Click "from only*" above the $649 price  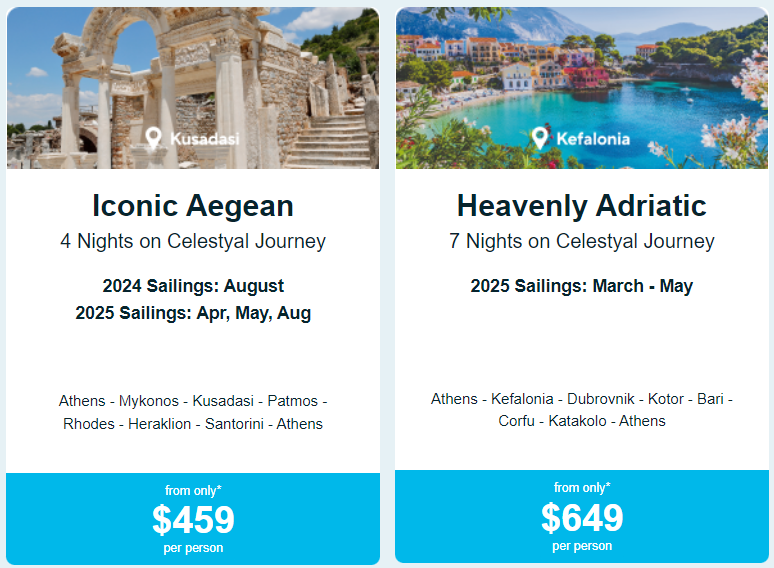click(x=581, y=488)
